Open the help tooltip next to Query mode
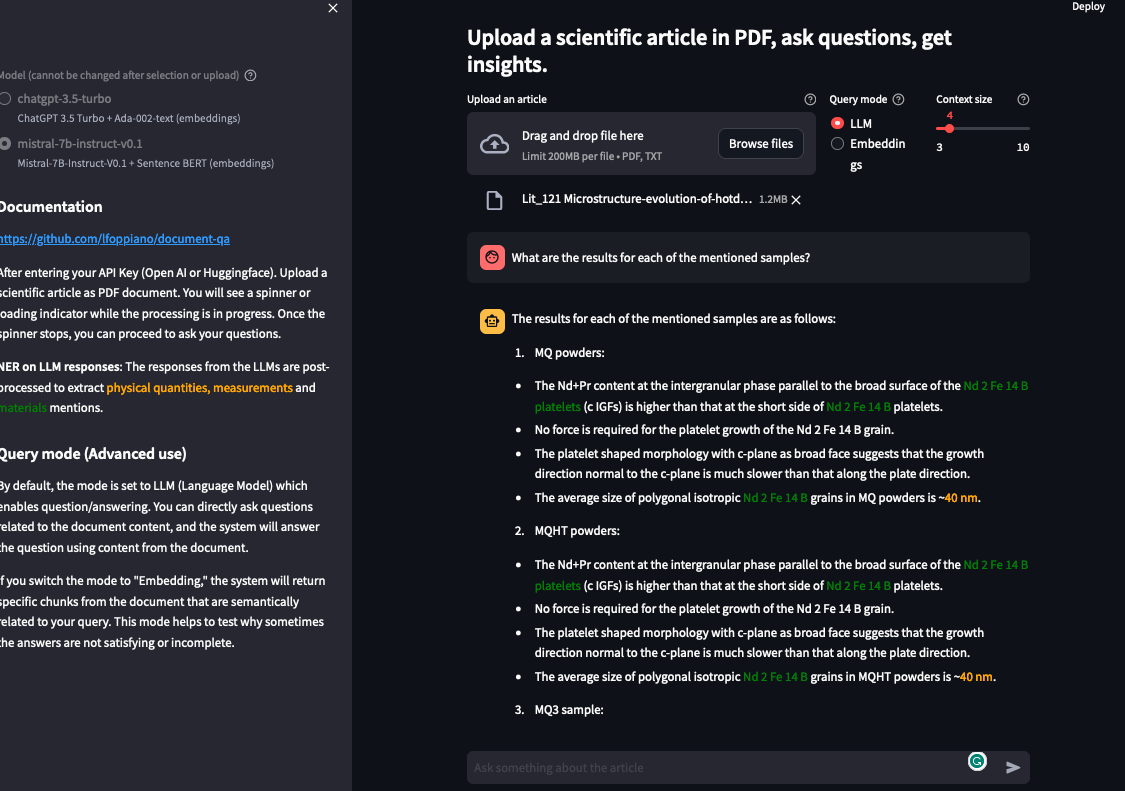This screenshot has height=791, width=1125. [x=898, y=99]
